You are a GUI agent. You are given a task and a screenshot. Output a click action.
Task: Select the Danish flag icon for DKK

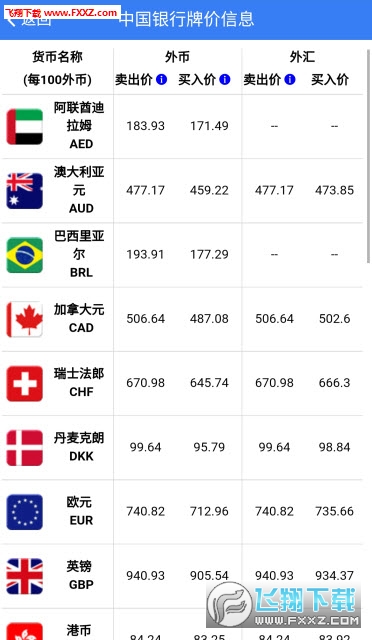coord(25,448)
